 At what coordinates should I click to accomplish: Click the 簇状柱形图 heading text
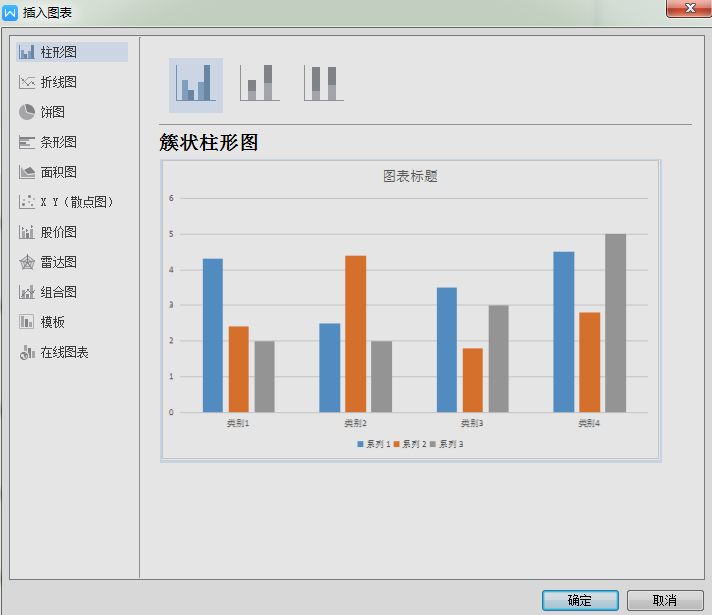click(208, 143)
